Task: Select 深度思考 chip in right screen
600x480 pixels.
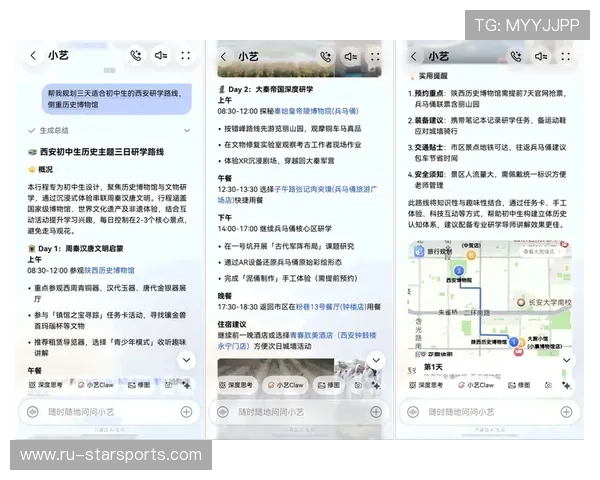Action: (427, 385)
